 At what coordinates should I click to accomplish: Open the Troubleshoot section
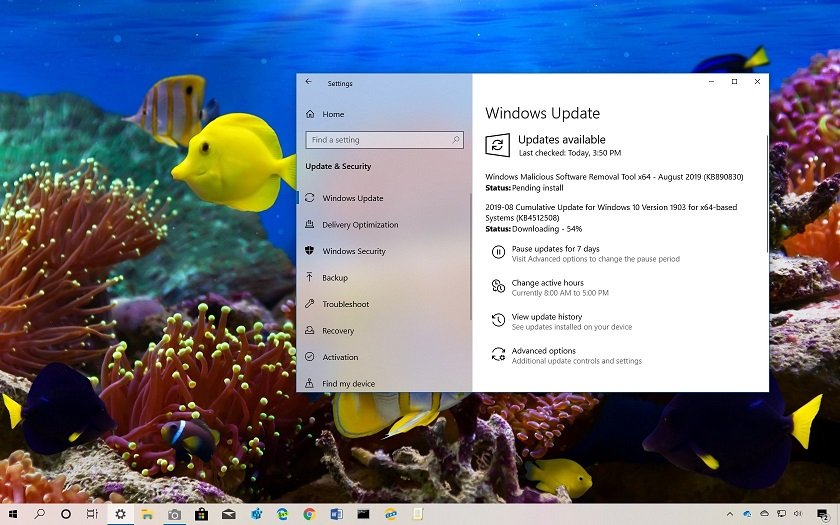[x=345, y=304]
